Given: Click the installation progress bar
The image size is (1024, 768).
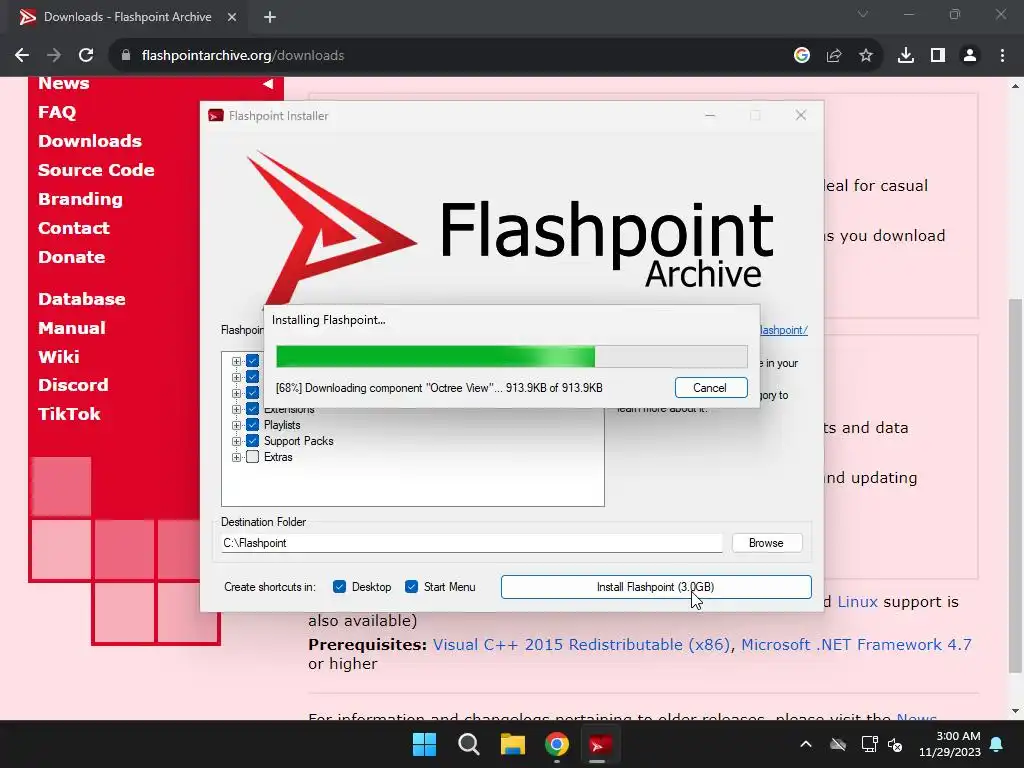Looking at the screenshot, I should tap(511, 357).
